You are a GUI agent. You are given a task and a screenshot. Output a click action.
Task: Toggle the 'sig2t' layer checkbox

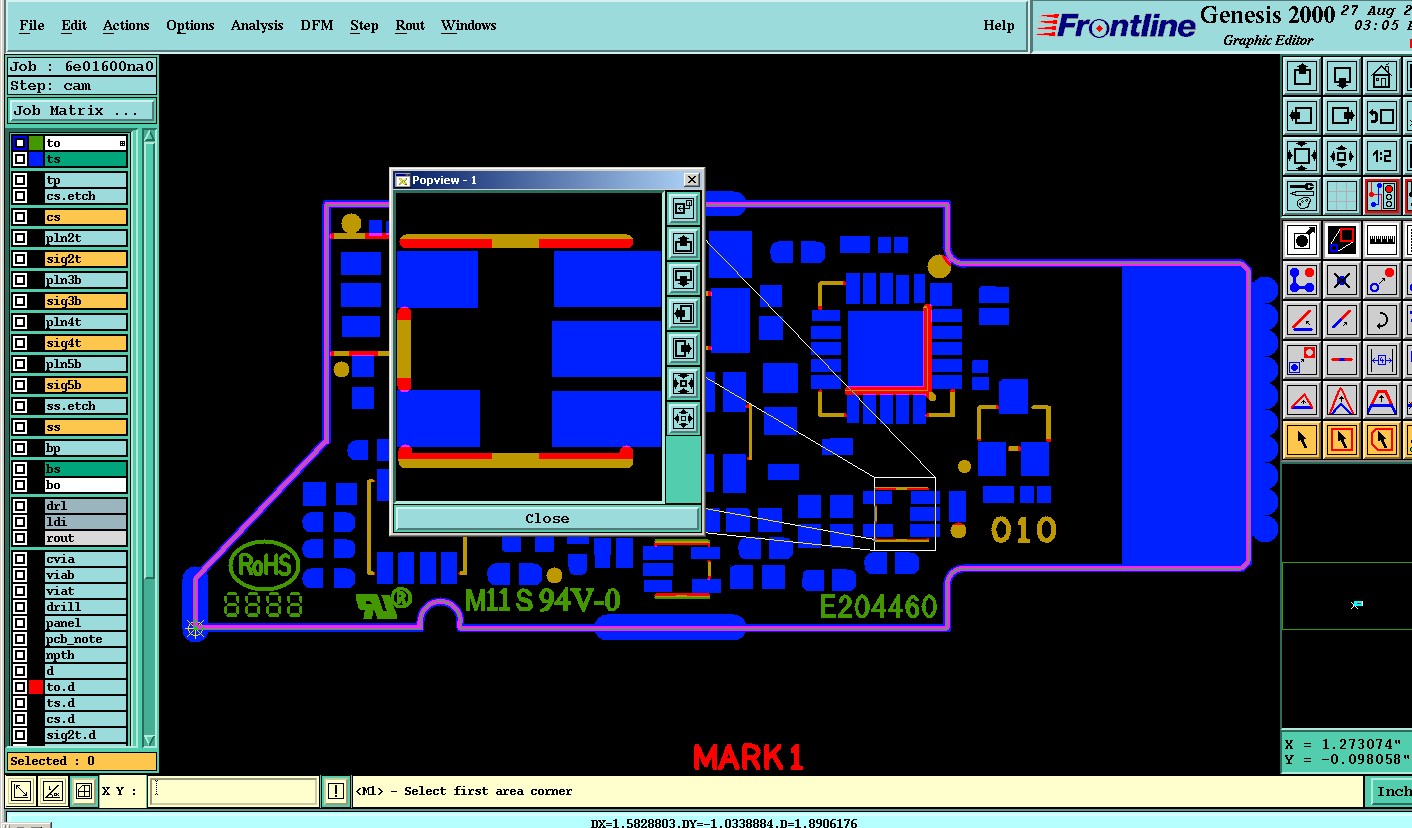click(20, 259)
